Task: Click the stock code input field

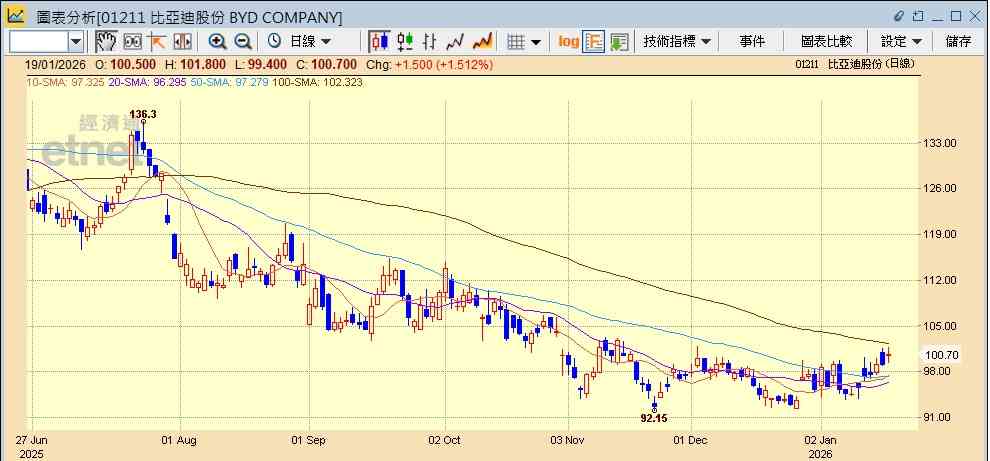Action: click(39, 42)
